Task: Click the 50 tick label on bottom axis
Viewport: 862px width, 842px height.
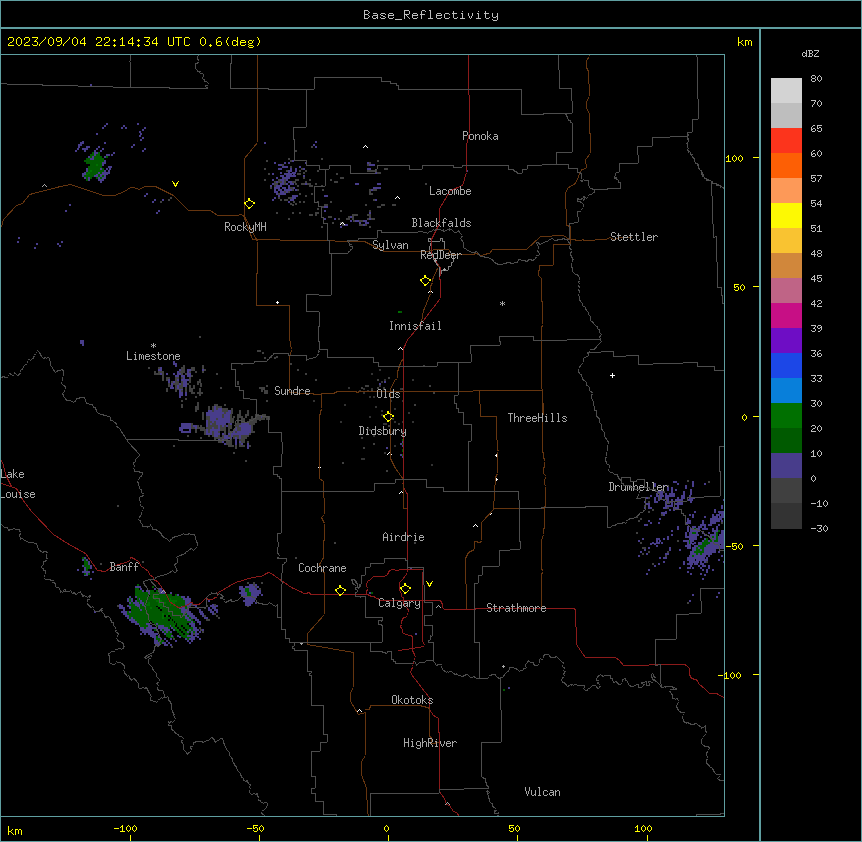Action: click(x=514, y=828)
